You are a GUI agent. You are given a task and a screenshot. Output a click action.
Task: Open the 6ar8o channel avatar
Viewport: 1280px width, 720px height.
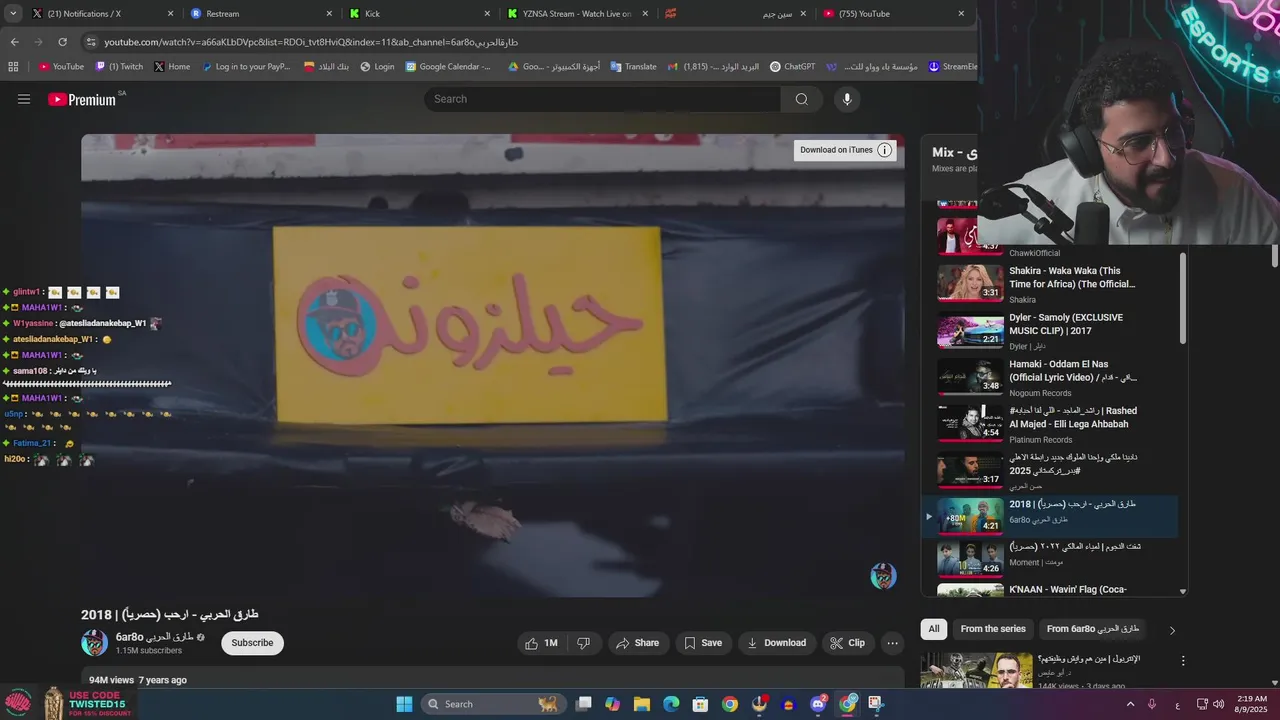(x=94, y=643)
